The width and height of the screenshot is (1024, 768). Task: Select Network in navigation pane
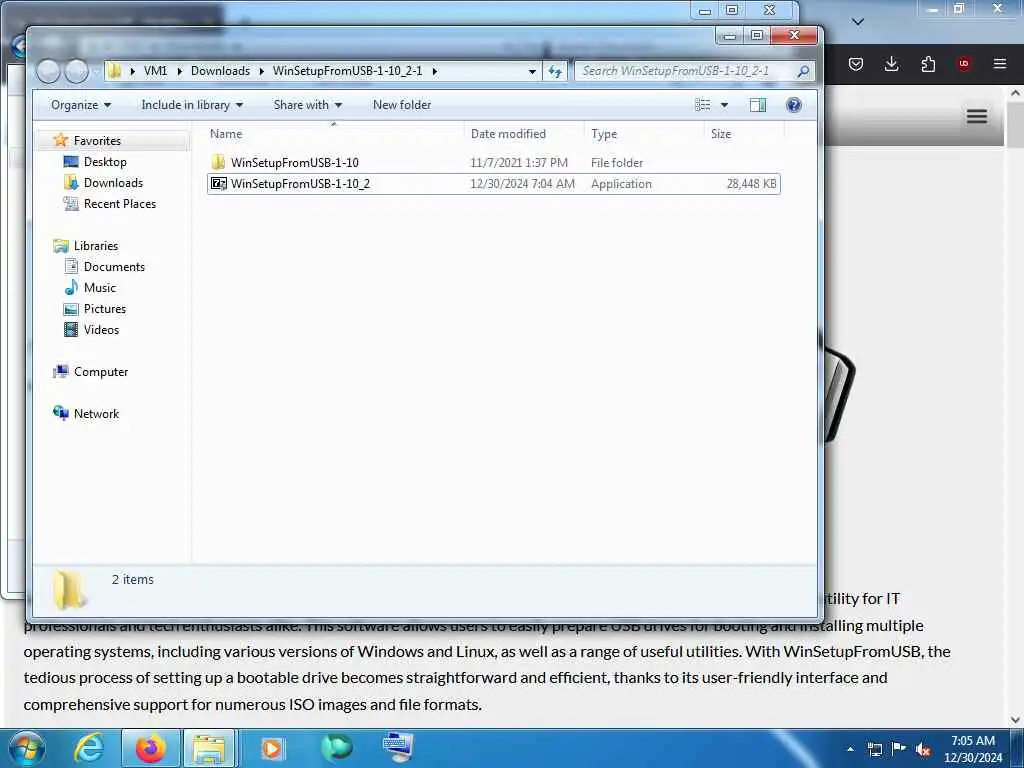click(x=96, y=414)
